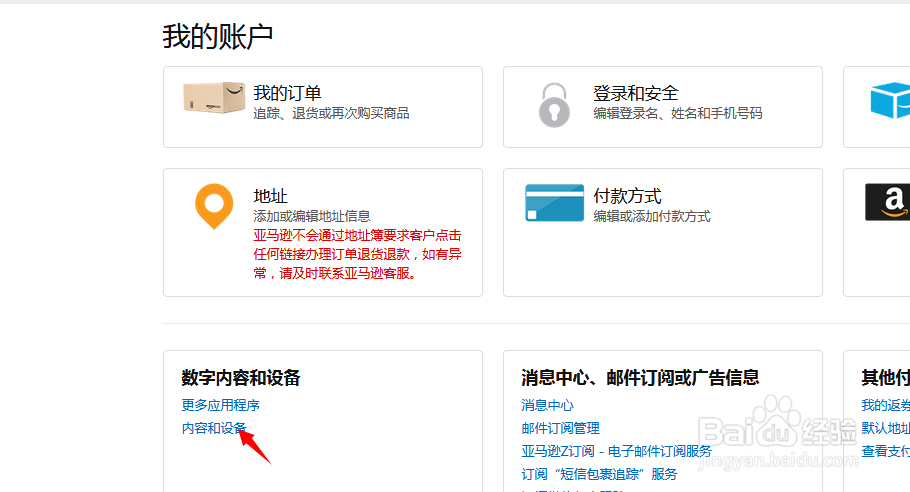
Task: Click the red address warning notice
Action: 358,254
